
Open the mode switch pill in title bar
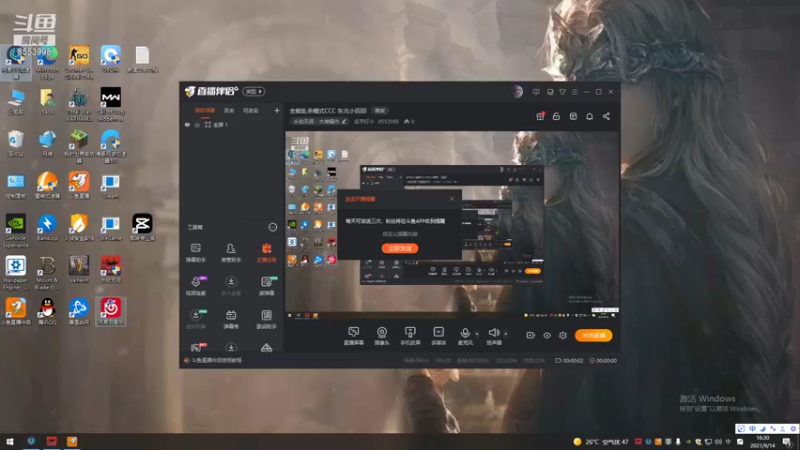(254, 92)
